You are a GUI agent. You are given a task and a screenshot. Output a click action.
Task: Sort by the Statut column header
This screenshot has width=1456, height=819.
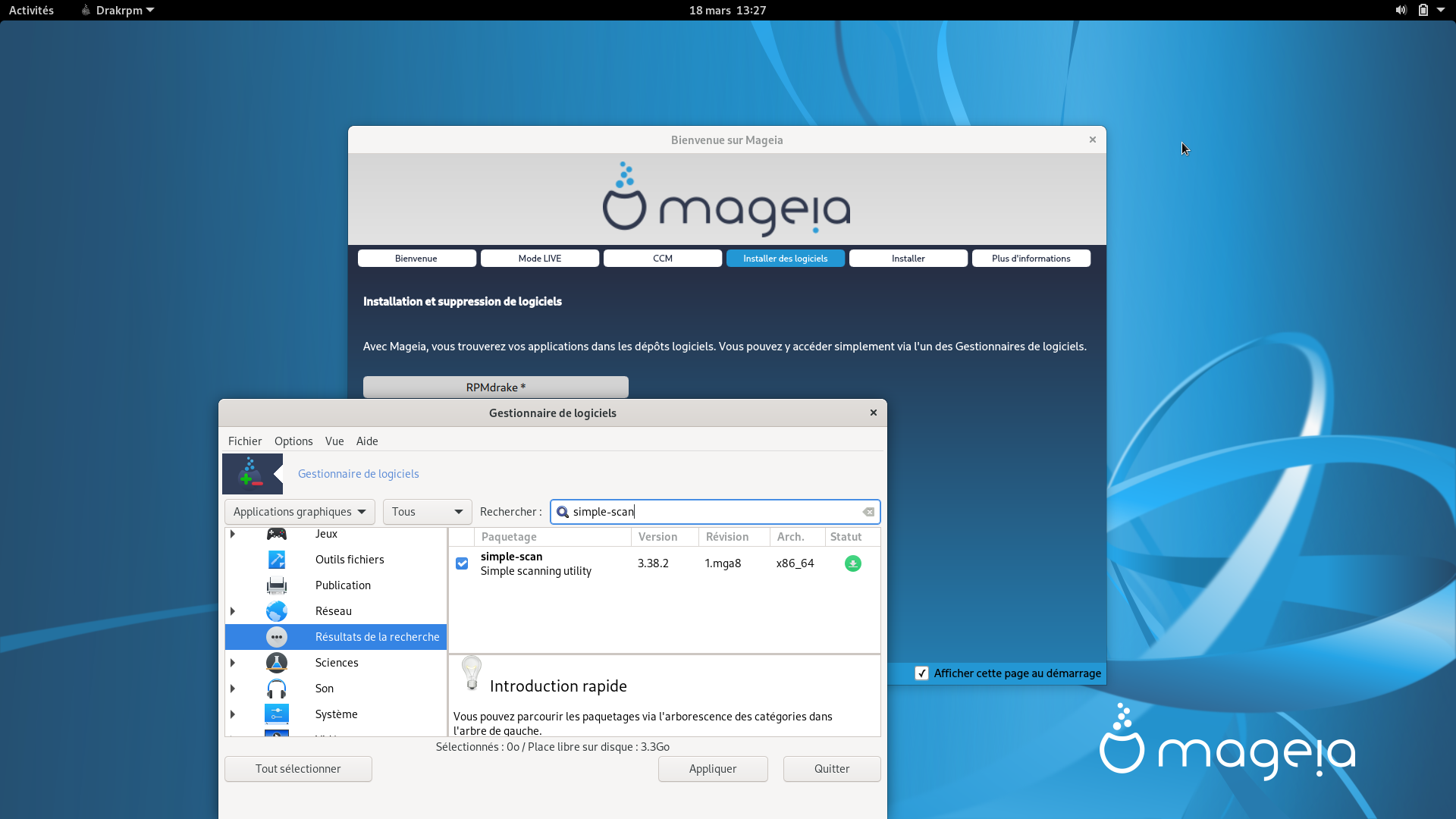(x=852, y=537)
